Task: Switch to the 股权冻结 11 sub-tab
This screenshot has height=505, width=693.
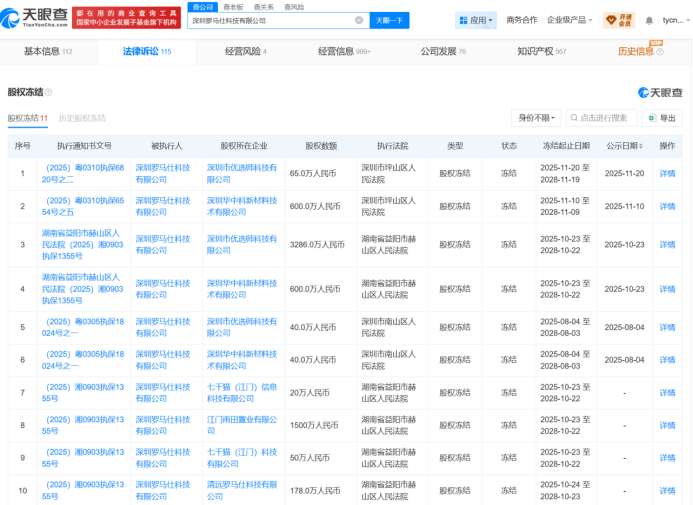Action: coord(27,118)
